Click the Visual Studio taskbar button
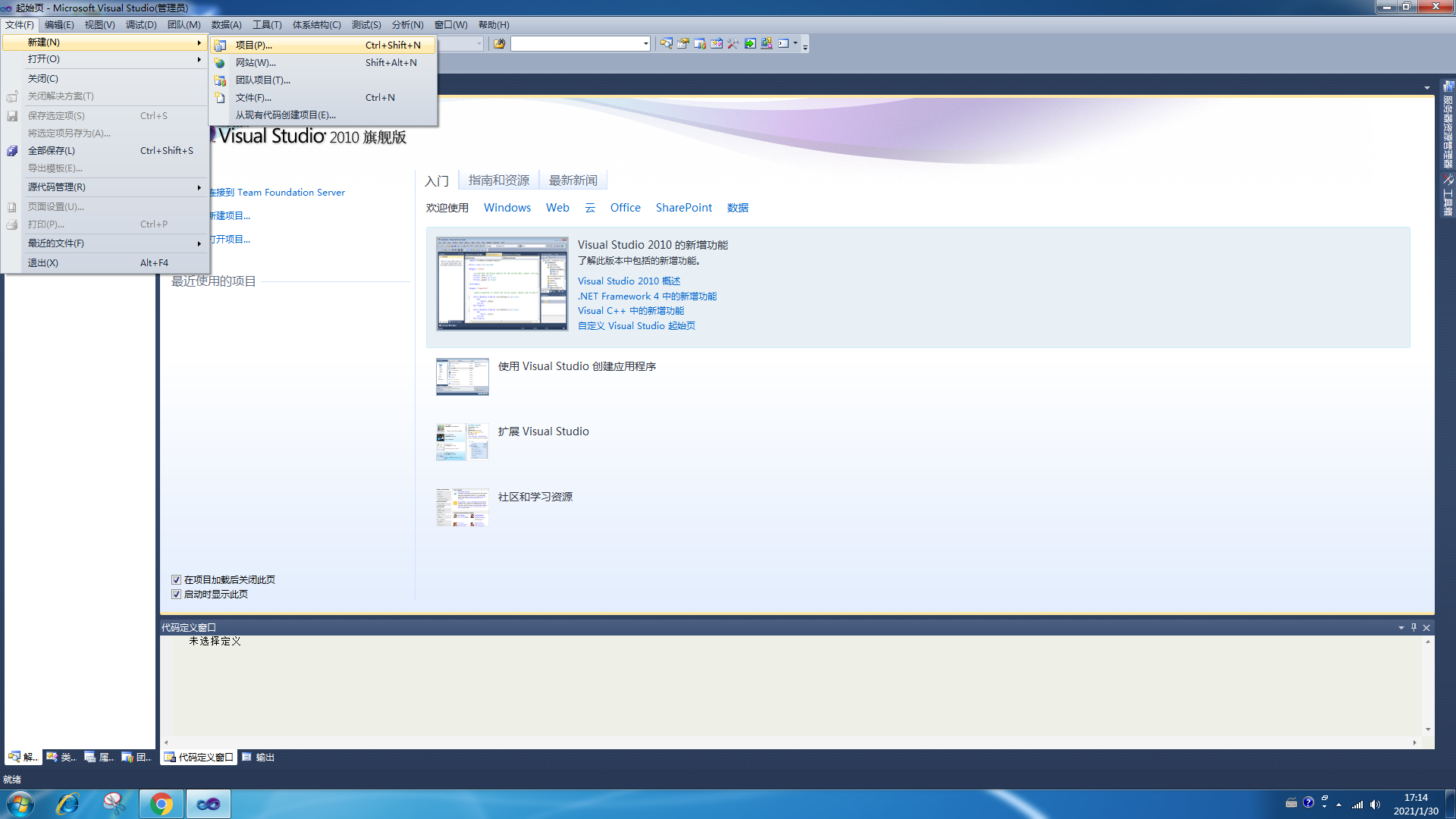This screenshot has width=1456, height=819. pyautogui.click(x=209, y=803)
